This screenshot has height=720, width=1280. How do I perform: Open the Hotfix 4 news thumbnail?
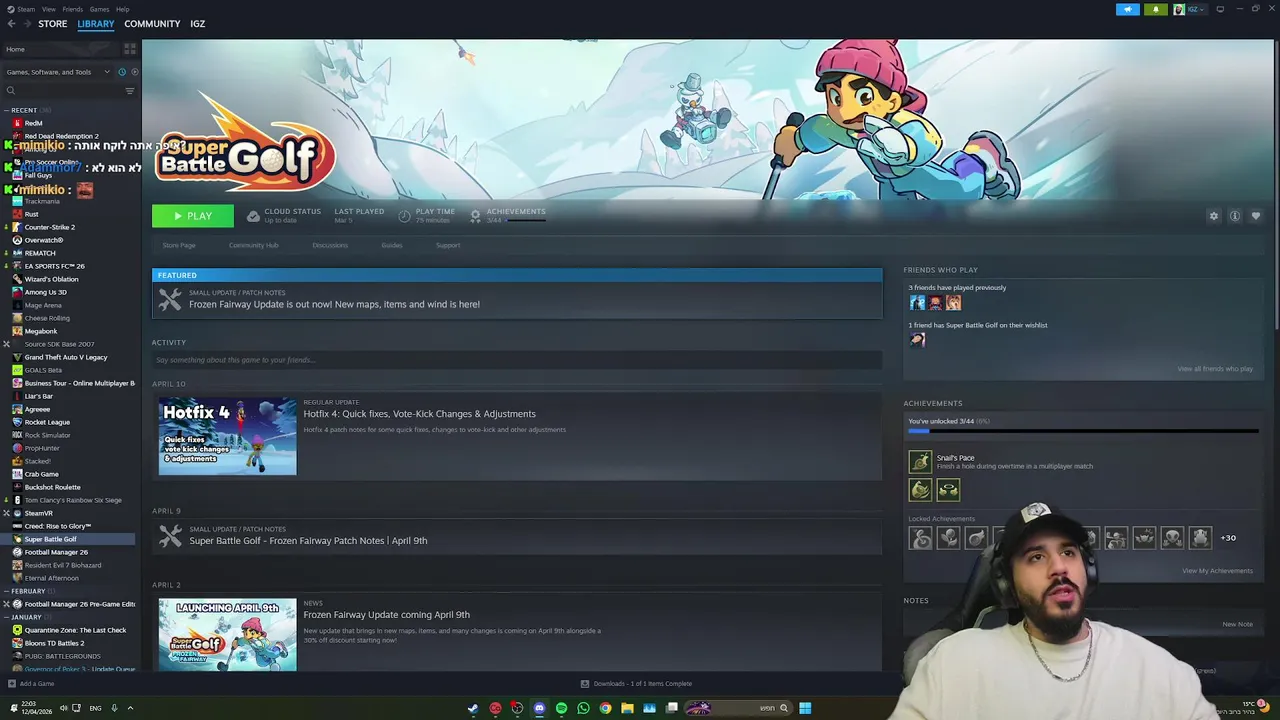(228, 436)
